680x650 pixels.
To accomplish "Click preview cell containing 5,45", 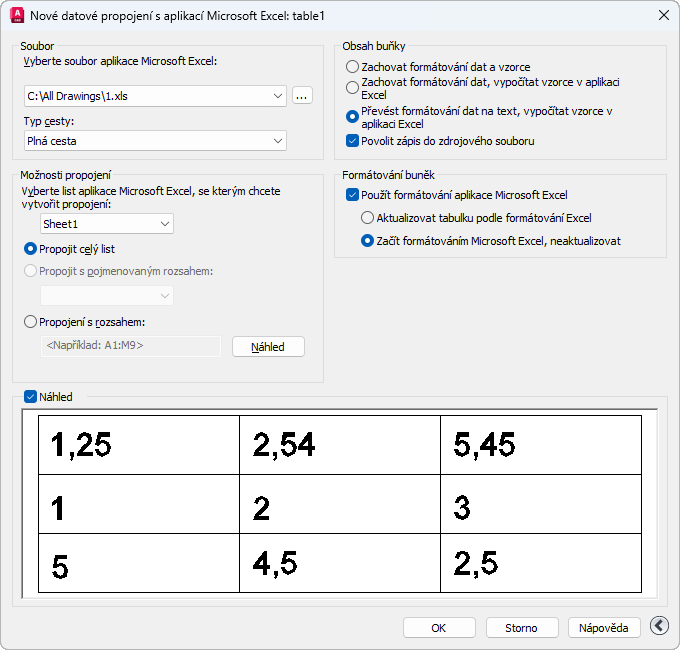I will coord(541,445).
